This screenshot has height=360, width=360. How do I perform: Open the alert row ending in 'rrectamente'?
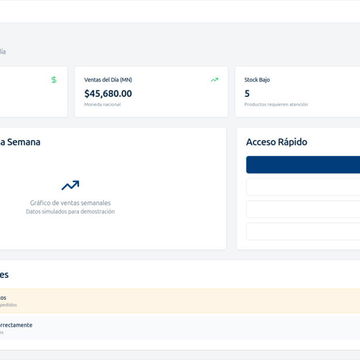pos(180,328)
